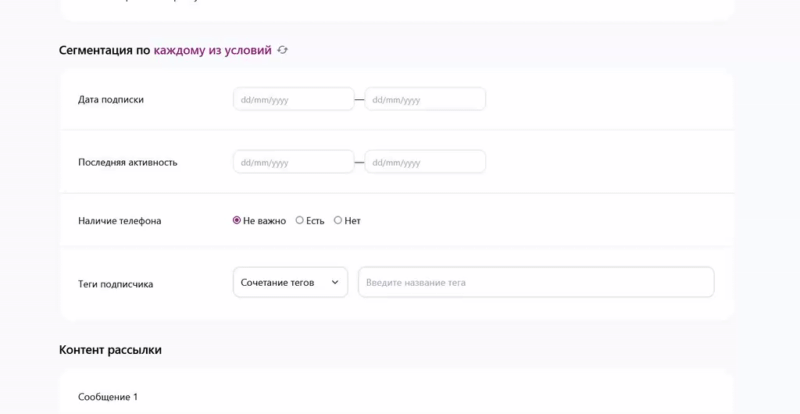The height and width of the screenshot is (414, 800).
Task: Open the 'Сочетание тегов' dropdown
Action: pos(290,282)
